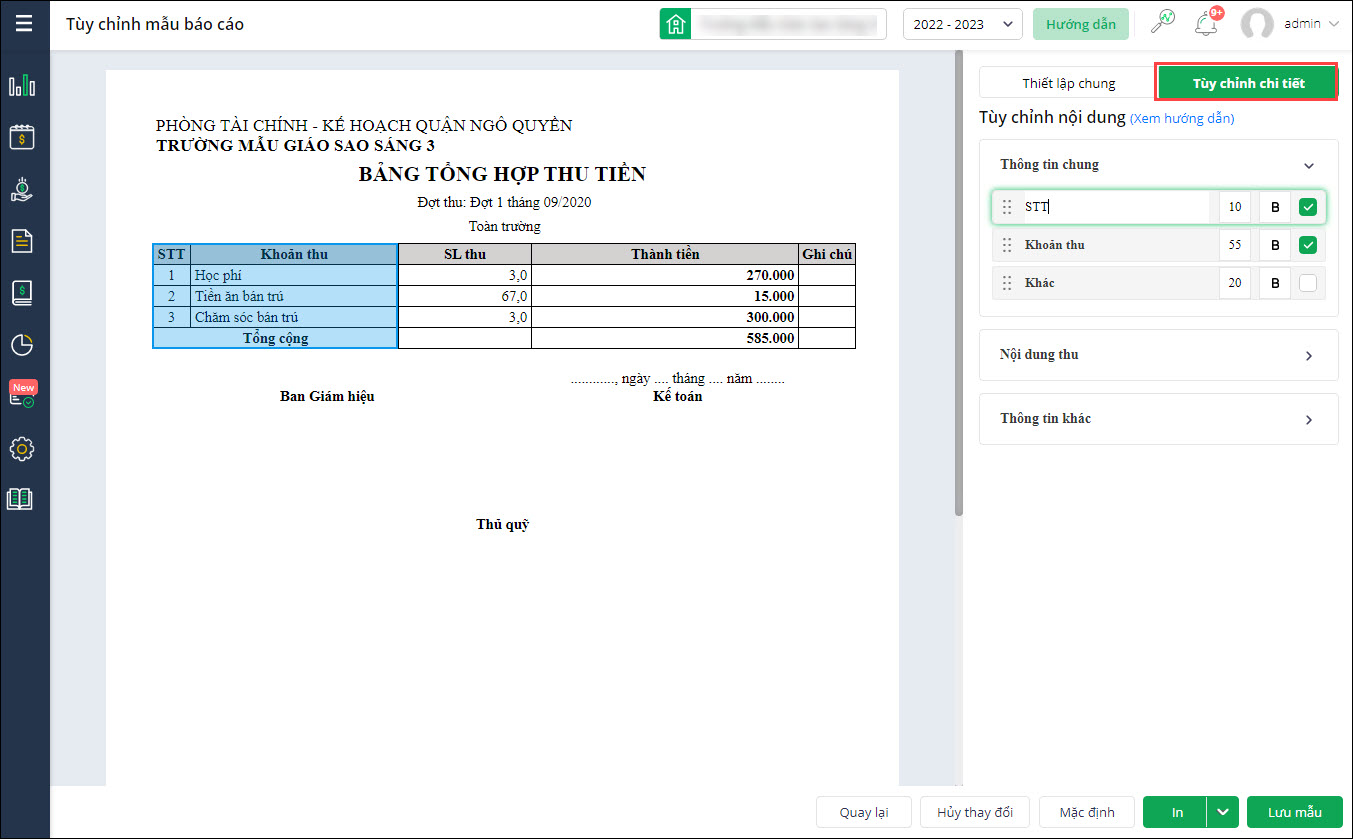This screenshot has width=1353, height=839.
Task: Toggle bold for the Khác row
Action: click(1274, 283)
